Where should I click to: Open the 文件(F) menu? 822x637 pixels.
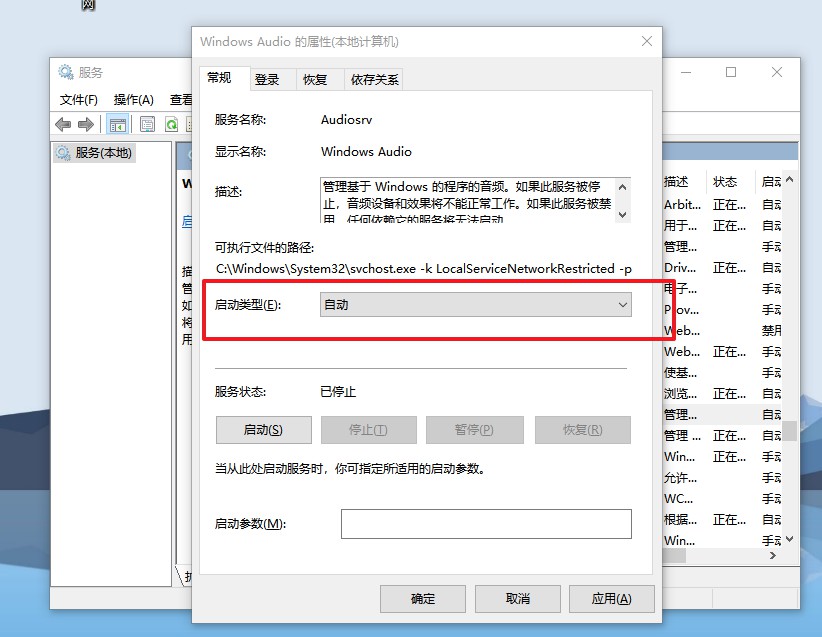point(79,100)
